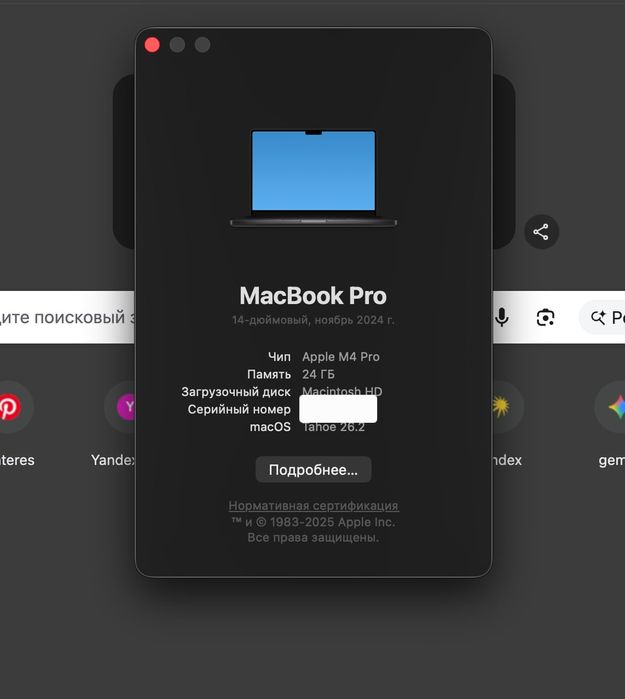Image resolution: width=625 pixels, height=699 pixels.
Task: Click the MacBook Pro laptop image
Action: [313, 178]
